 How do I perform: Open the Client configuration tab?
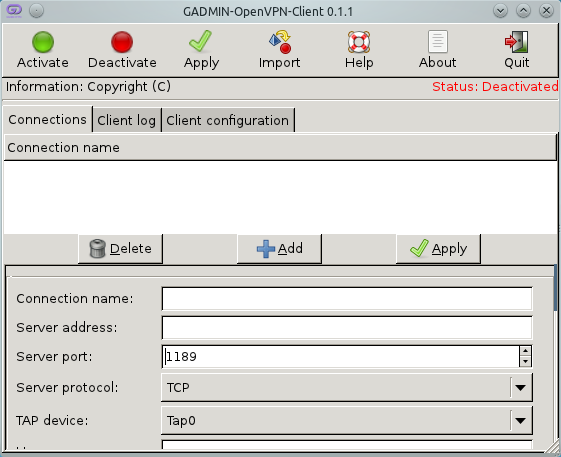click(228, 120)
